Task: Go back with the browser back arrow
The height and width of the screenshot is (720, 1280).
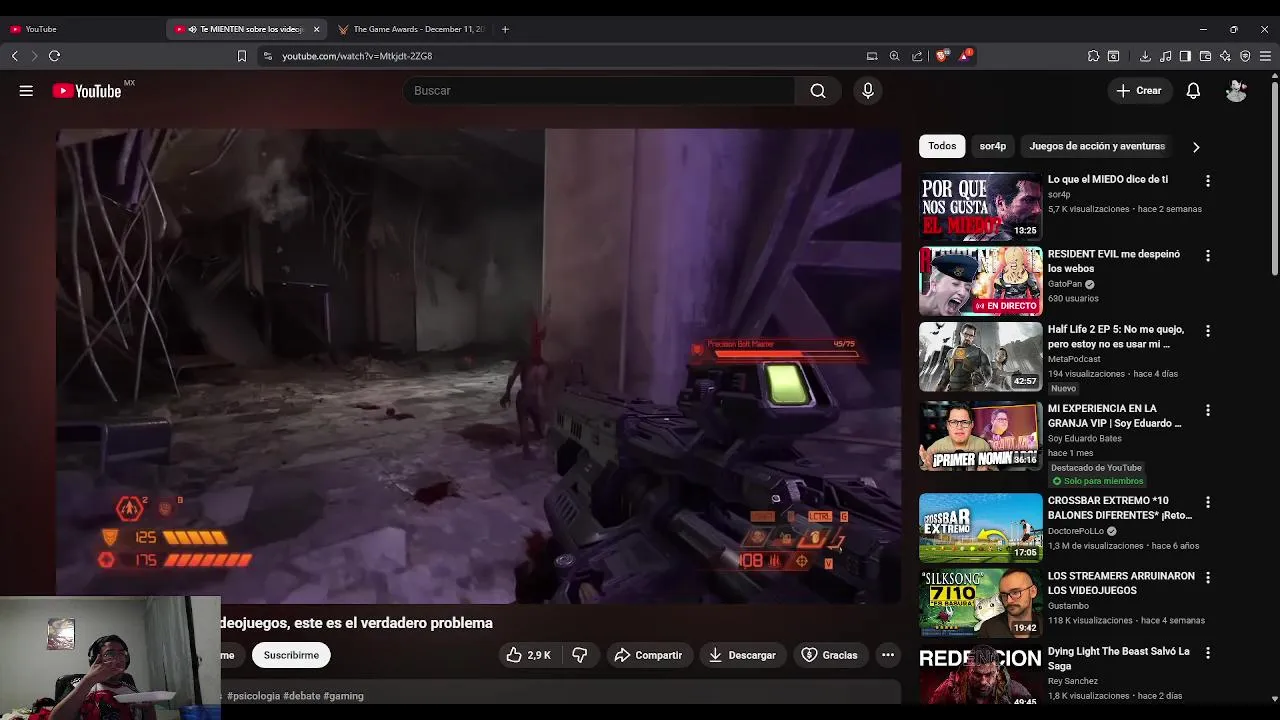Action: pyautogui.click(x=15, y=56)
